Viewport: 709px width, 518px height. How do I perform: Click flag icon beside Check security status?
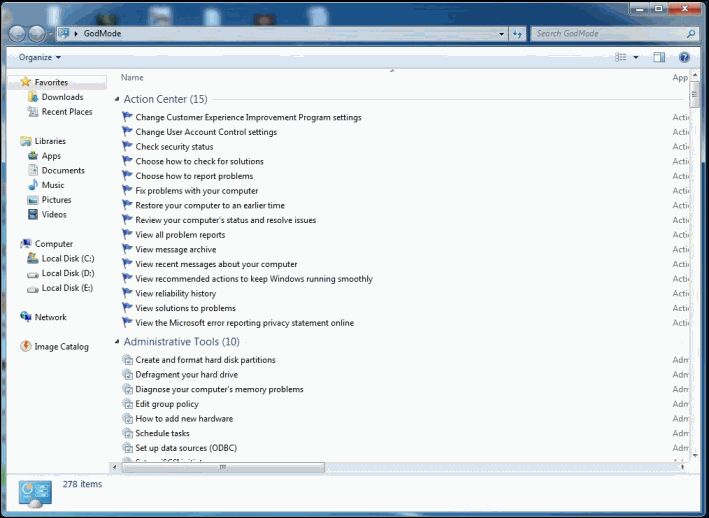127,146
